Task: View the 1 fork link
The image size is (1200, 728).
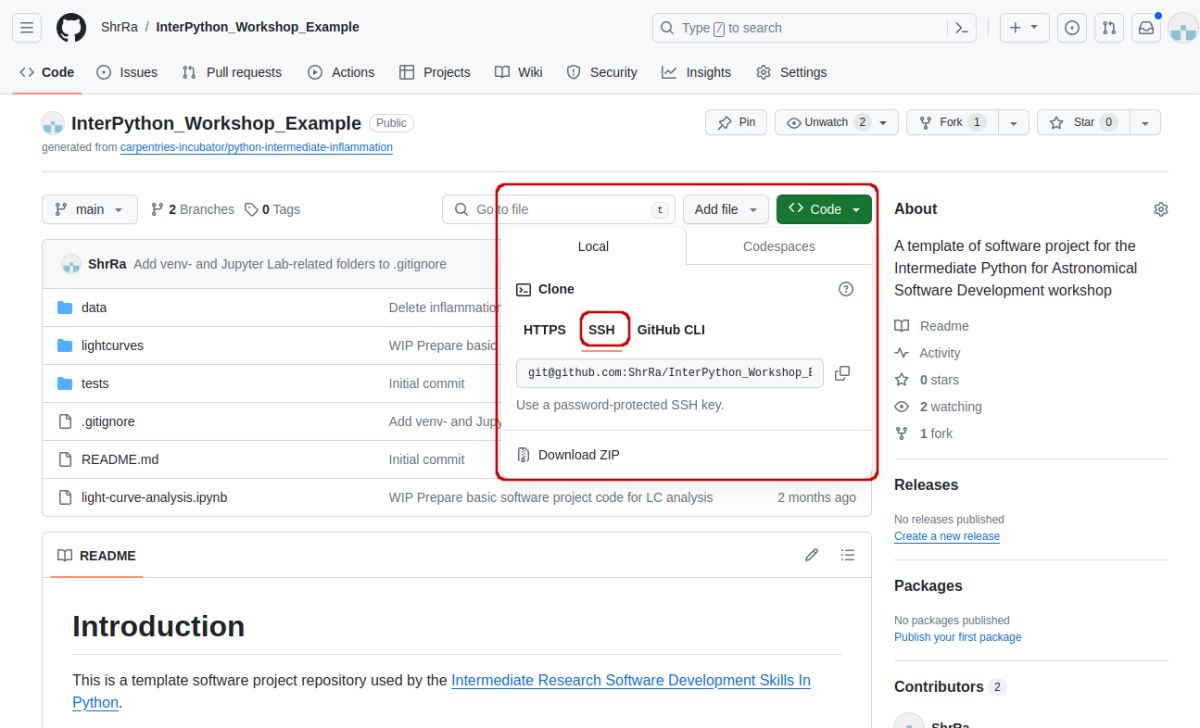Action: [x=924, y=434]
